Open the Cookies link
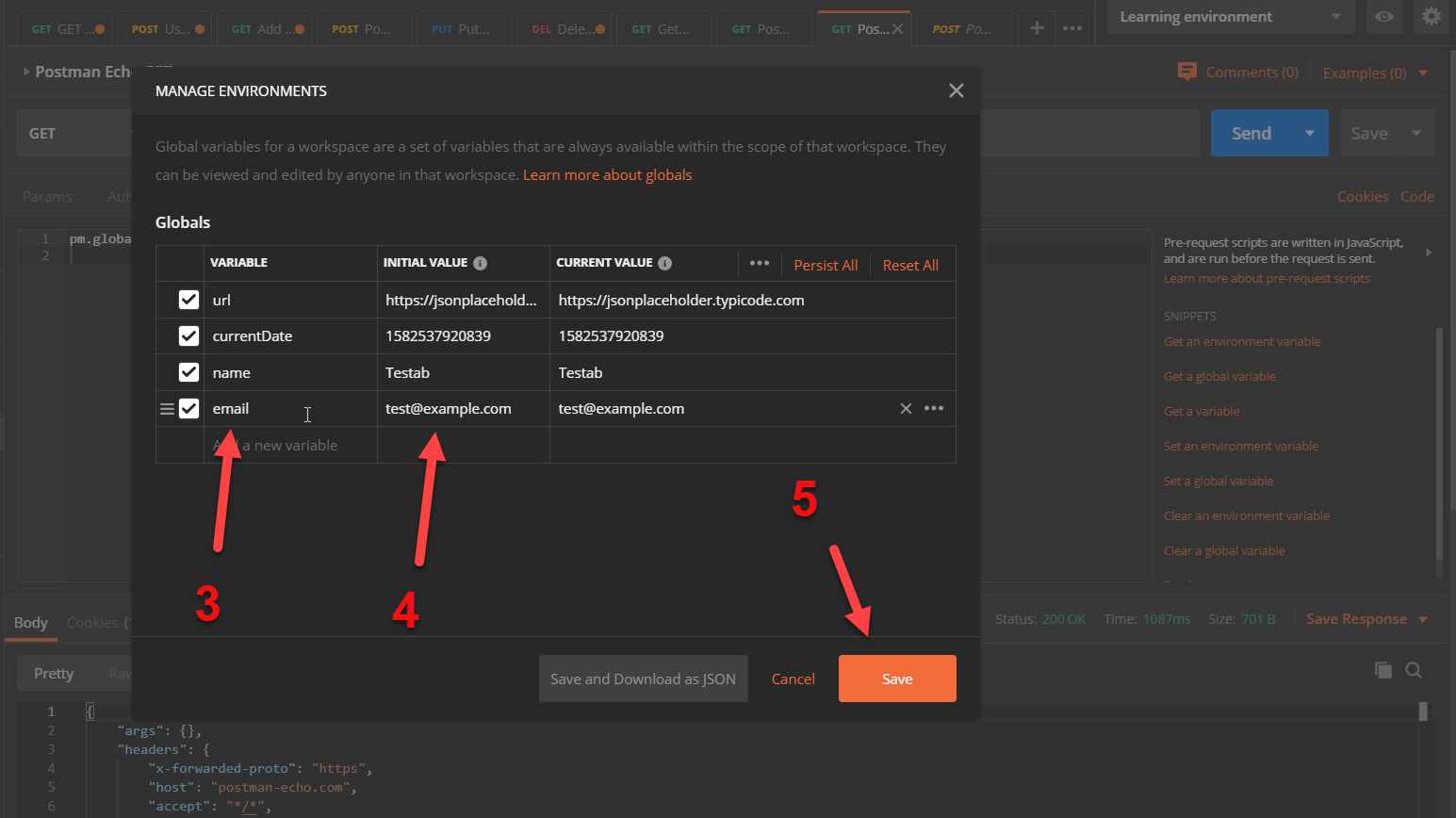Viewport: 1456px width, 818px height. (x=1363, y=196)
